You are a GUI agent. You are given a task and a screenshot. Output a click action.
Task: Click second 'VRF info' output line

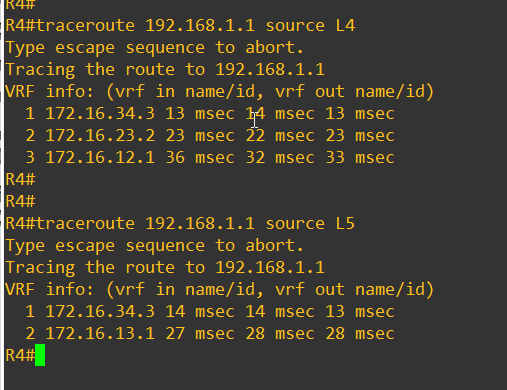220,289
